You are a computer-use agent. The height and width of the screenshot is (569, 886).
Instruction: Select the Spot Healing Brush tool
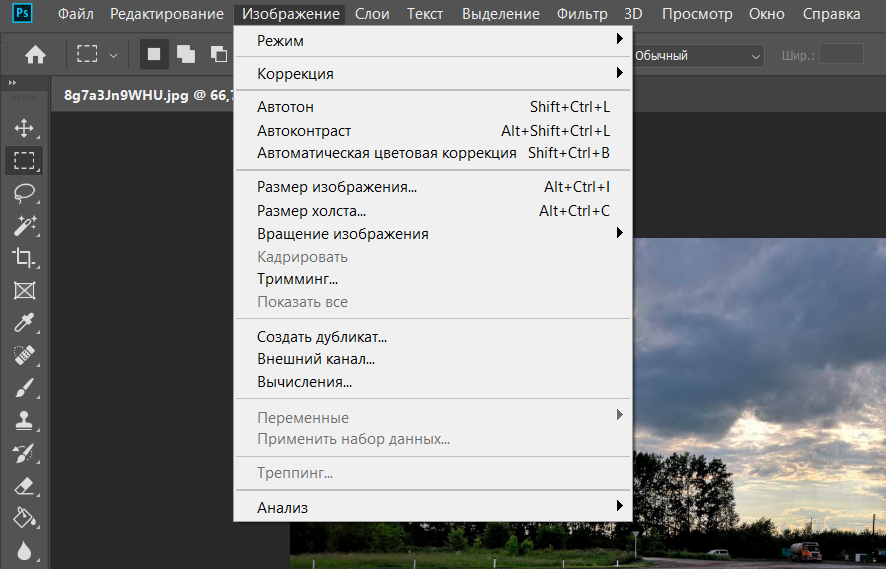(x=24, y=355)
